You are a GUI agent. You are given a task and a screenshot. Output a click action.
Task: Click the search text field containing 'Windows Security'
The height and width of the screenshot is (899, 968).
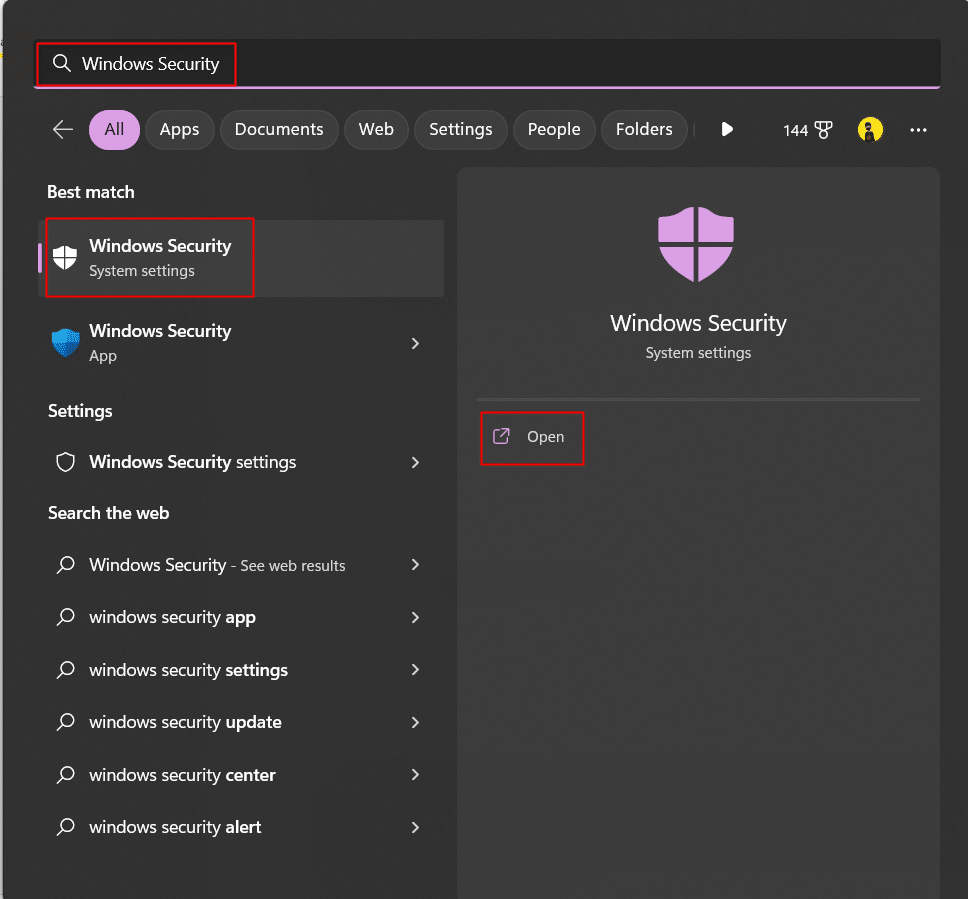(x=487, y=64)
